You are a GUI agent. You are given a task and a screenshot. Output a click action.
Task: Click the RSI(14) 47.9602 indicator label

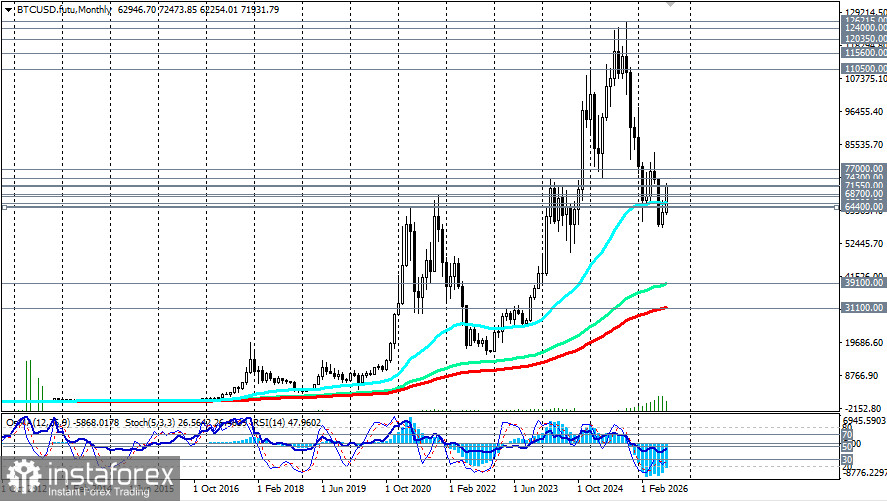(x=287, y=422)
